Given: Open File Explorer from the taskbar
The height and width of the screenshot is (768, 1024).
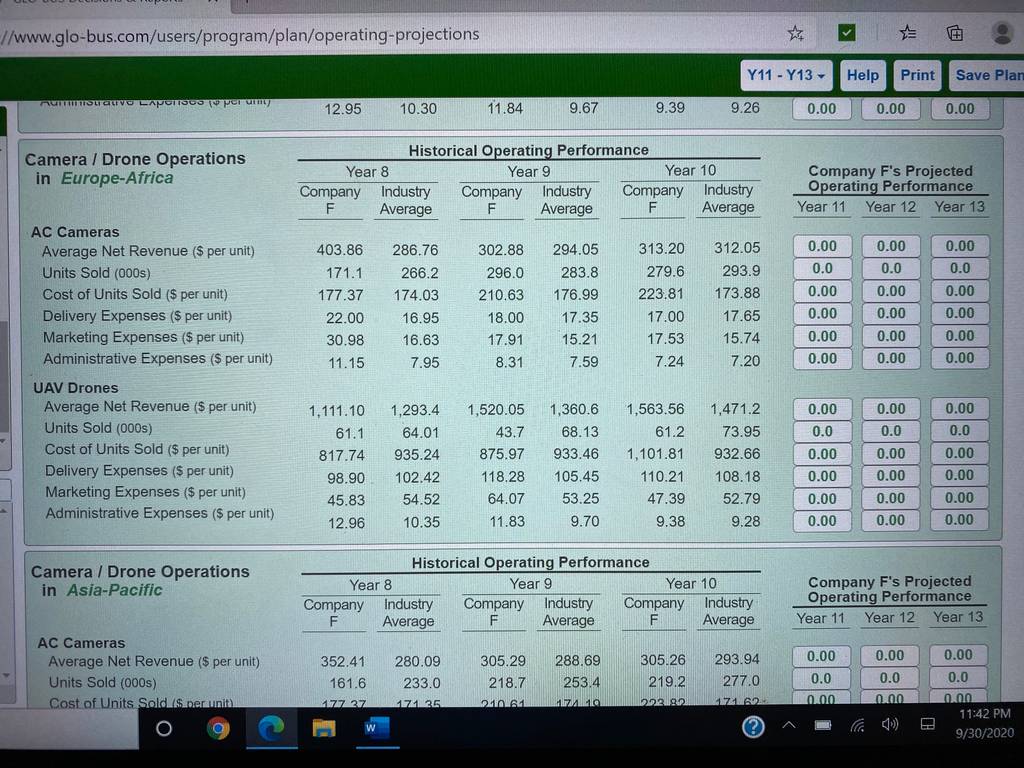Looking at the screenshot, I should click(x=323, y=728).
